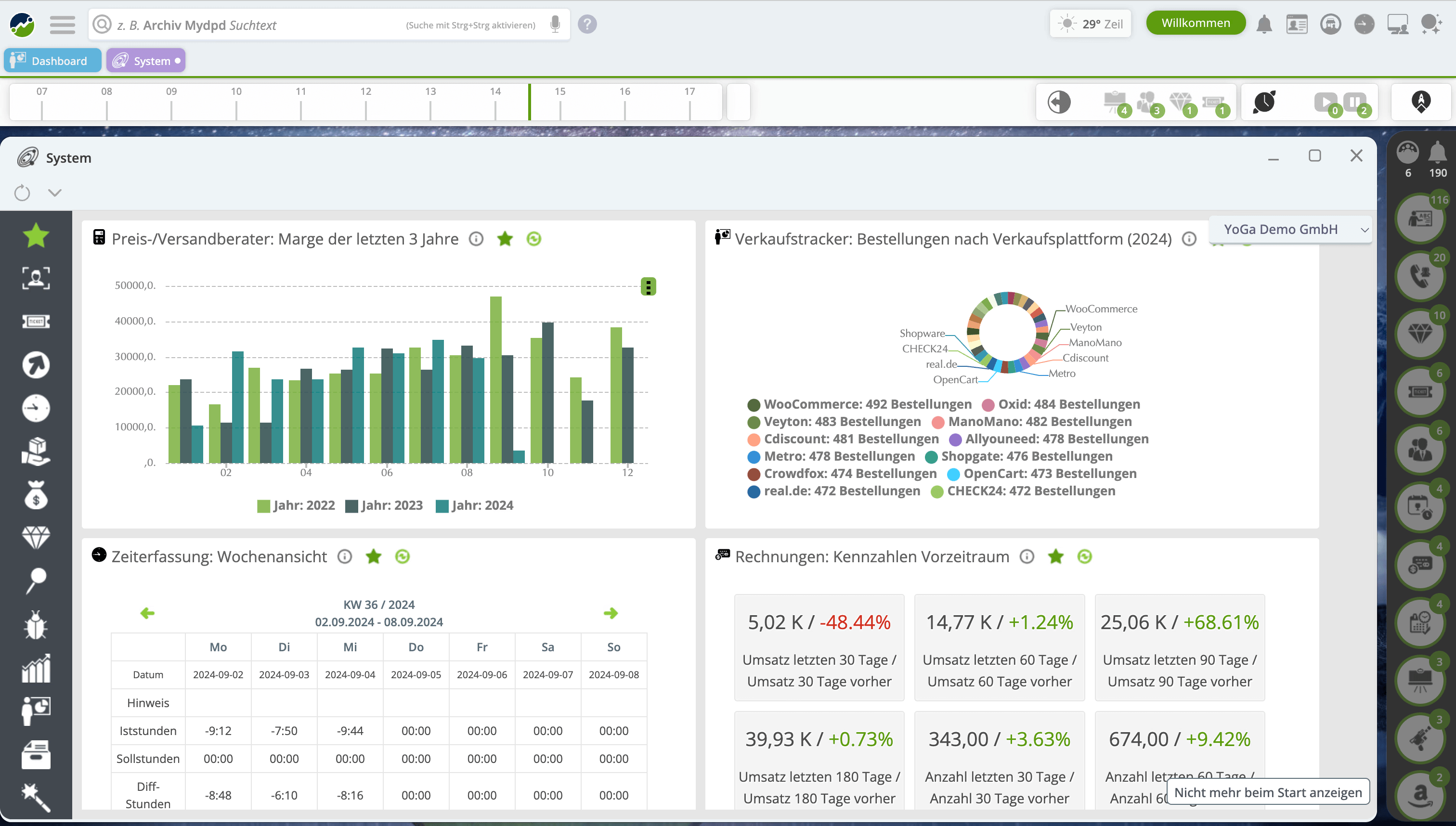1456x826 pixels.
Task: Click the Willkommen button
Action: tap(1195, 23)
